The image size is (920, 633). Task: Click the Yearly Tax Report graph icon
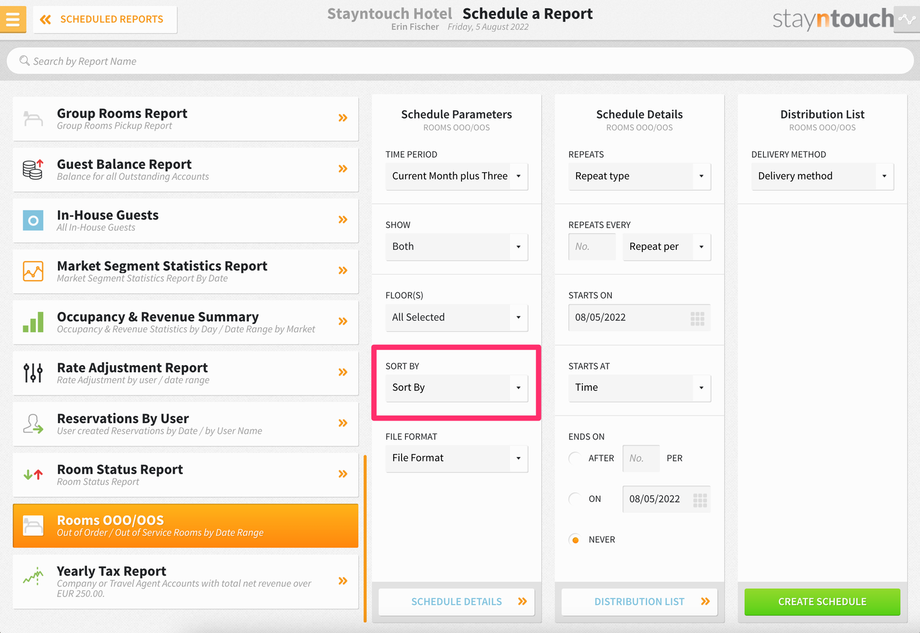(33, 576)
